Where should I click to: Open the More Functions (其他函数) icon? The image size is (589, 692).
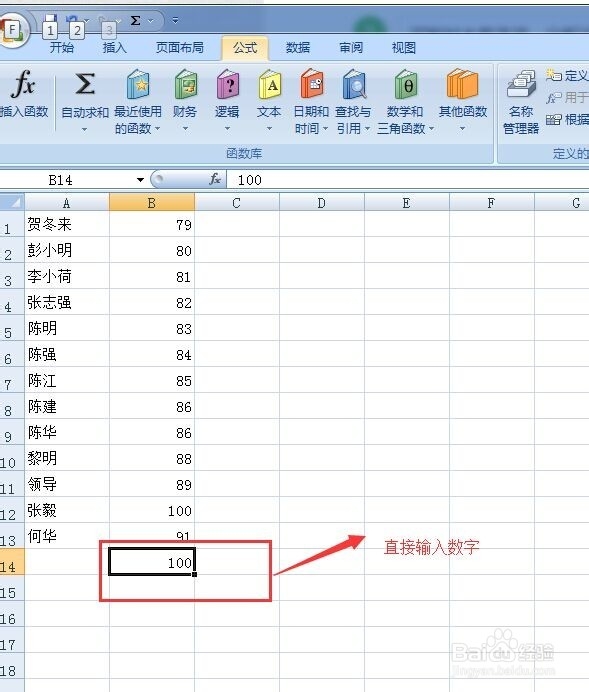462,84
